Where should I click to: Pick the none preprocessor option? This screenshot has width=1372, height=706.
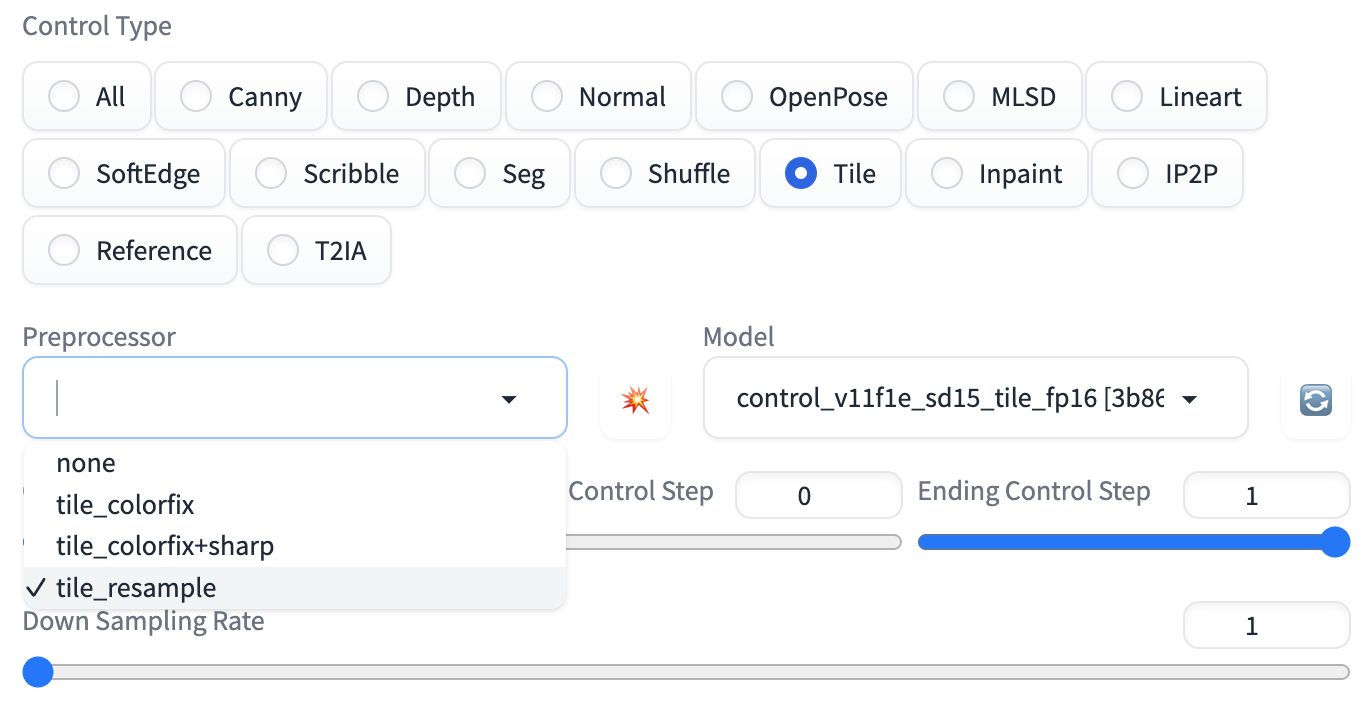tap(86, 464)
